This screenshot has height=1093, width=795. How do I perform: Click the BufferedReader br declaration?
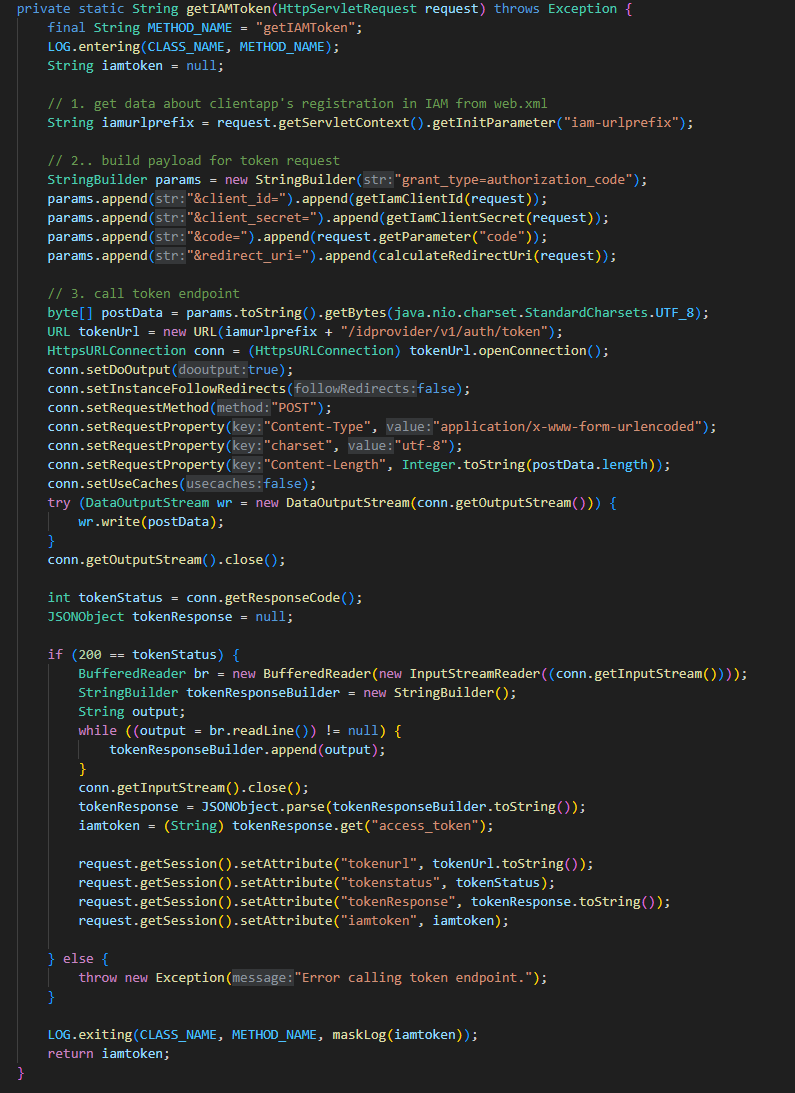[x=144, y=673]
